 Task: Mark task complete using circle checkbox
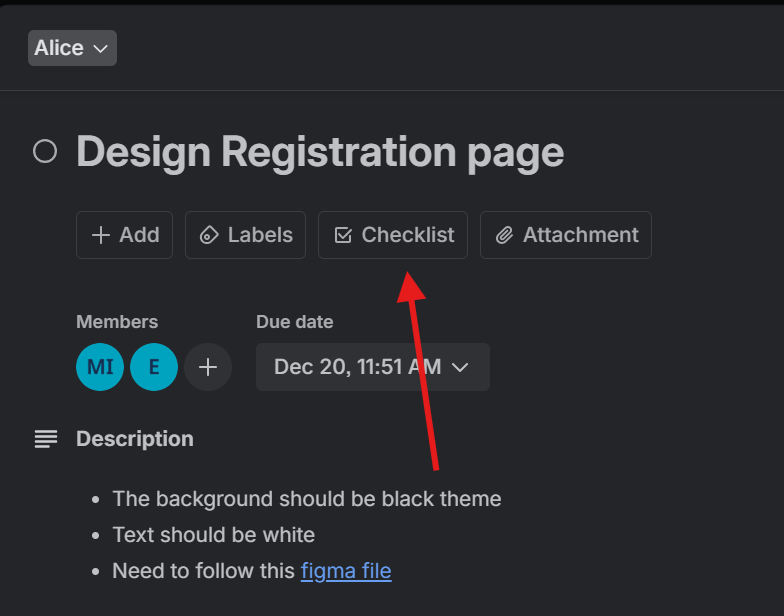(x=45, y=151)
